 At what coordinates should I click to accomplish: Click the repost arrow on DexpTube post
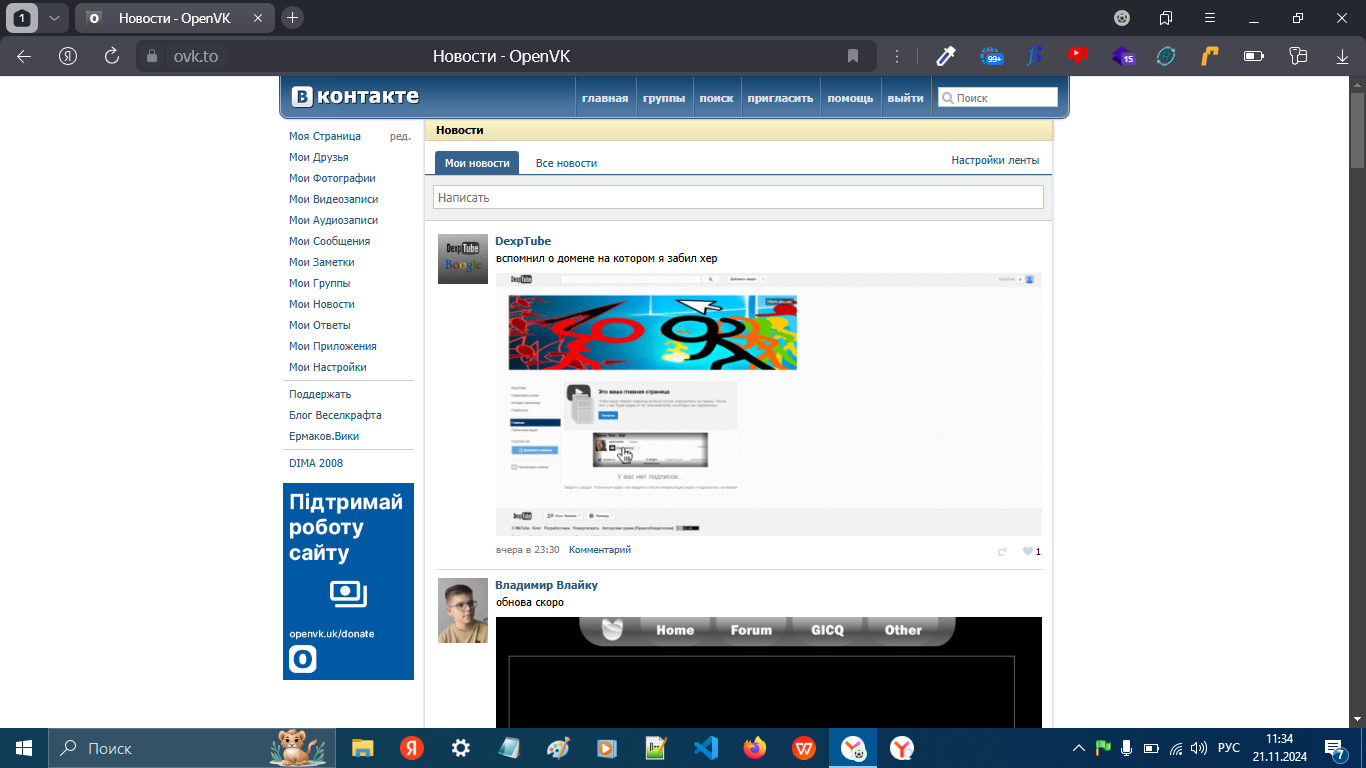[1002, 551]
